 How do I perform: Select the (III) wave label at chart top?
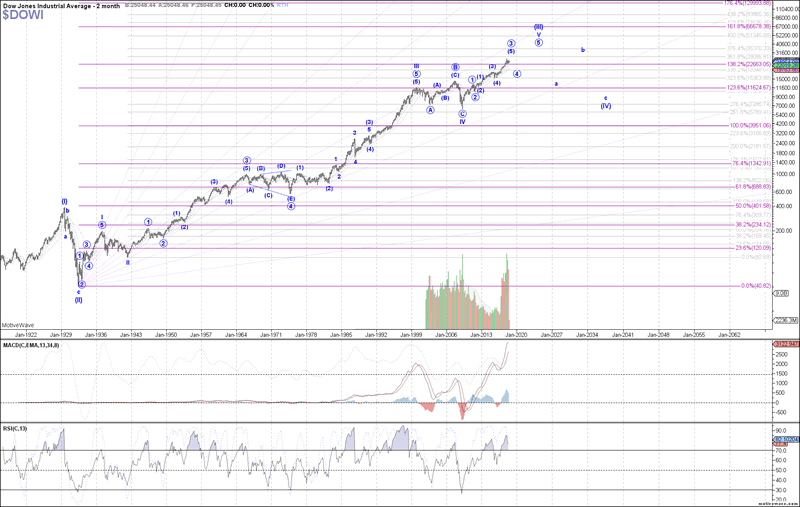coord(538,26)
